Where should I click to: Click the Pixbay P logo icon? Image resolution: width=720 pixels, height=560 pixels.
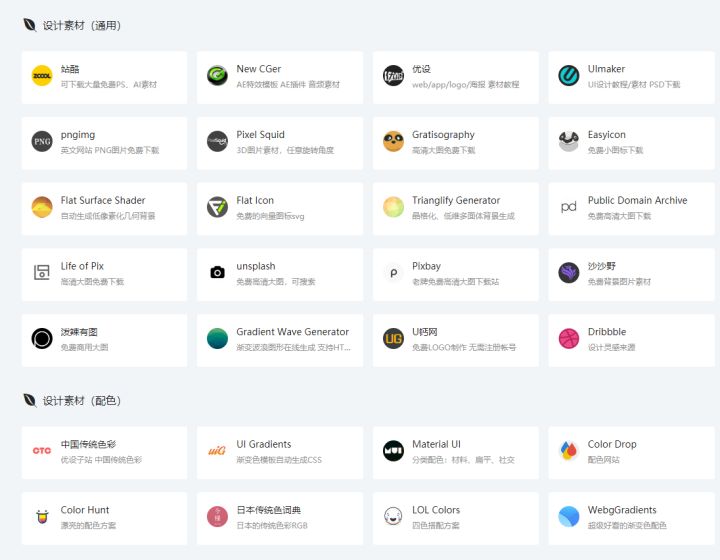pos(393,273)
